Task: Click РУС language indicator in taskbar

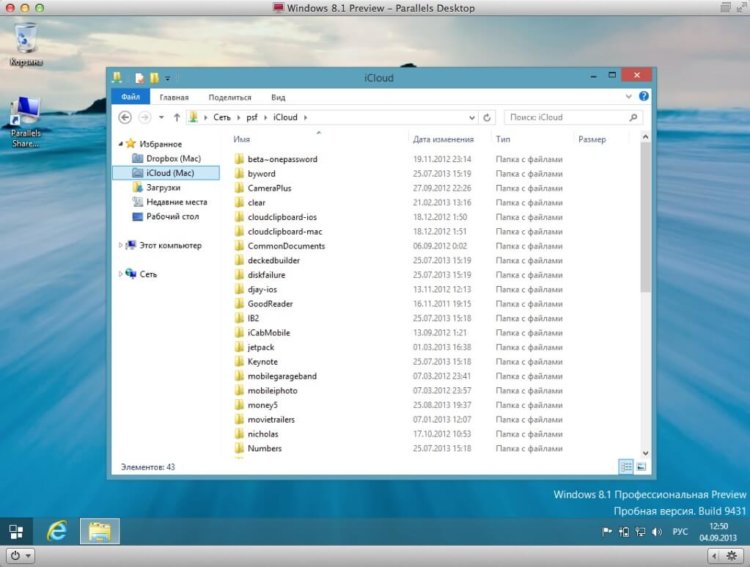Action: pyautogui.click(x=680, y=532)
